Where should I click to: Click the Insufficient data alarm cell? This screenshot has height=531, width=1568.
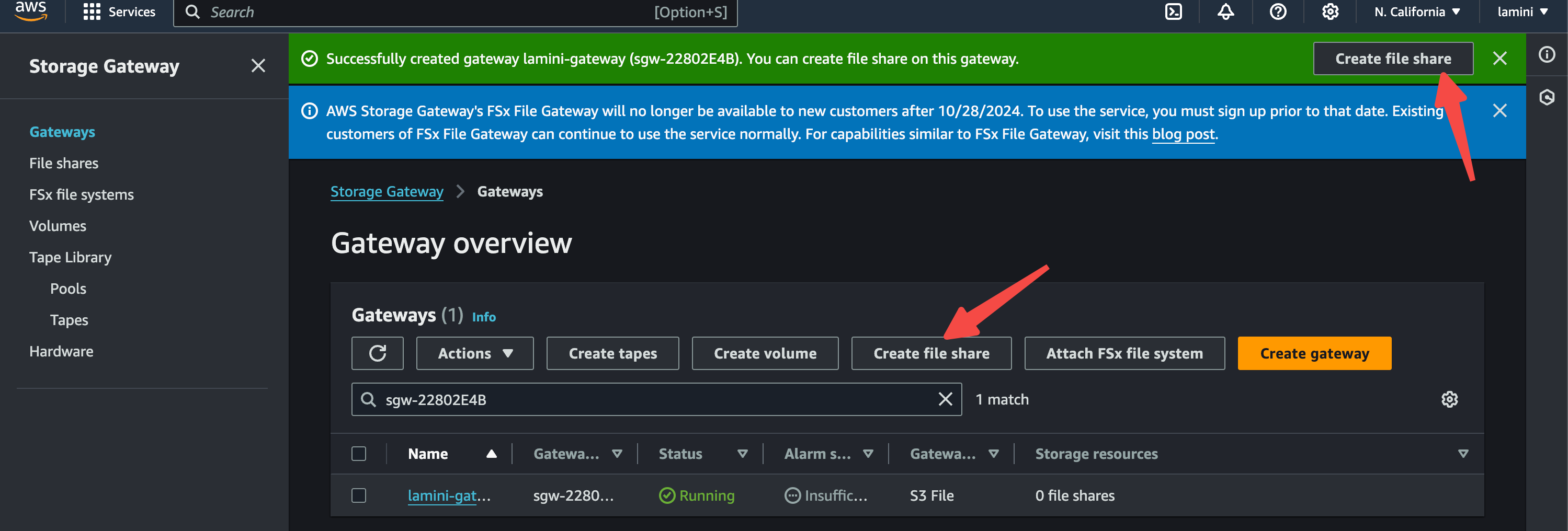[825, 495]
